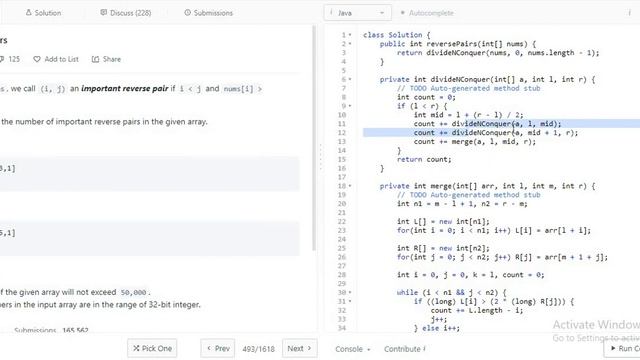Click line 10 'int mid' code

point(468,115)
